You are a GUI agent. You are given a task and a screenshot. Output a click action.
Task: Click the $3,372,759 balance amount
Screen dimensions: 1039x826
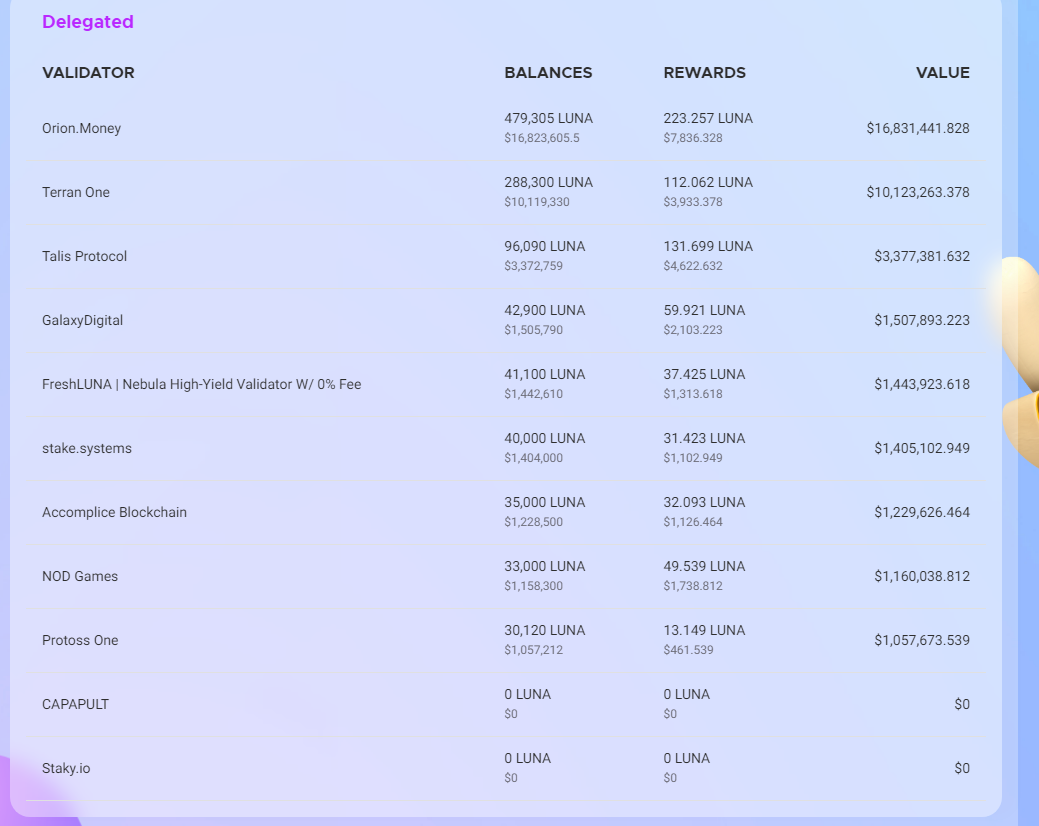[533, 266]
